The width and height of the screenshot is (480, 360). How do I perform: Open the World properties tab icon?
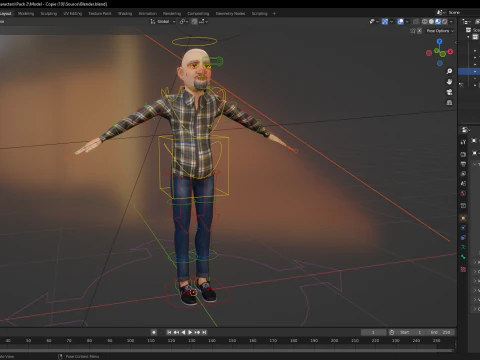(x=463, y=193)
